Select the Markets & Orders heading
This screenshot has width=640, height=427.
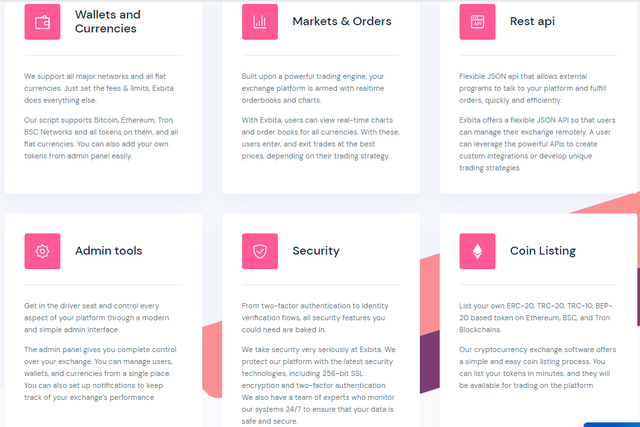(x=342, y=21)
